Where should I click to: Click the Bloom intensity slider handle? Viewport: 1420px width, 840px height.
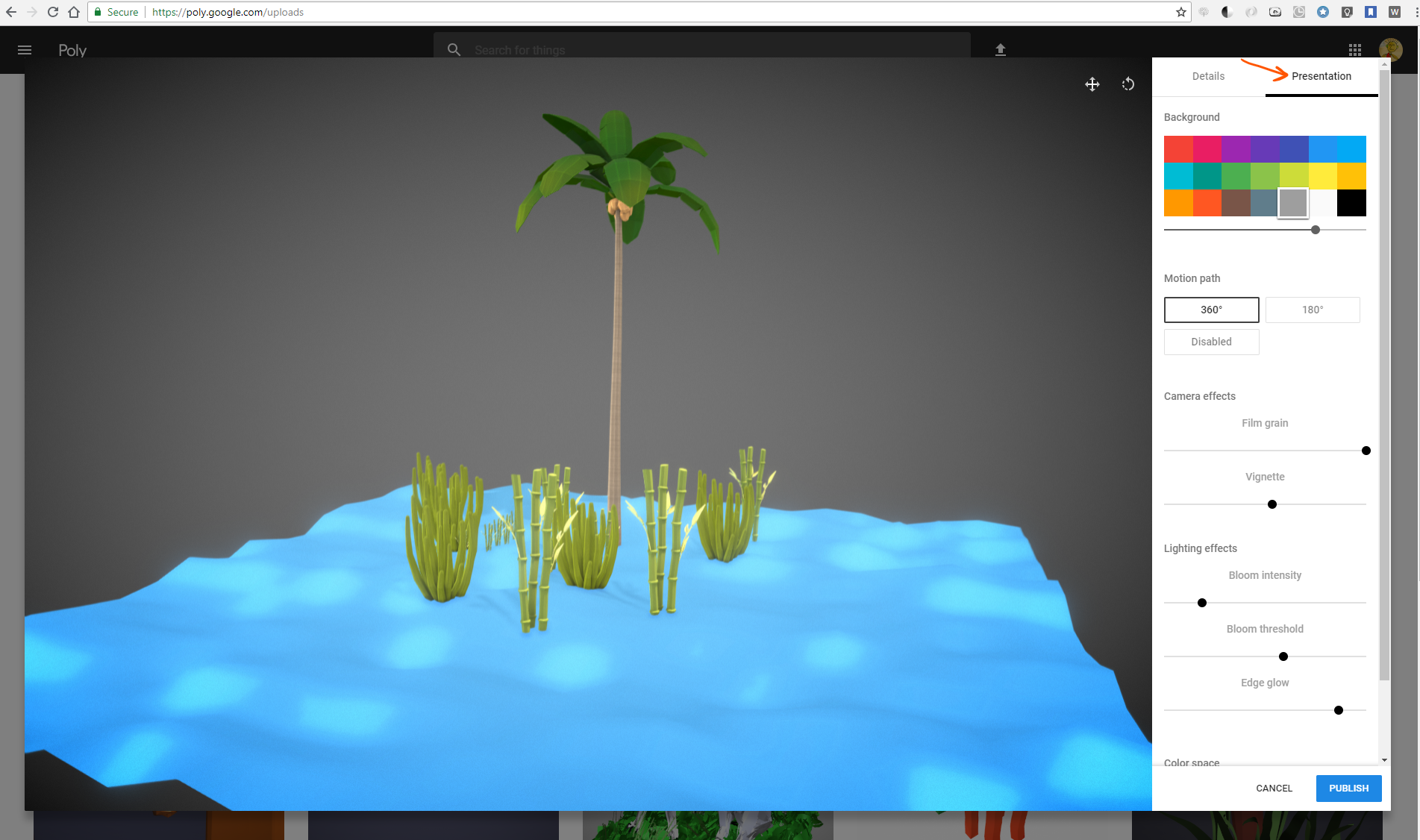[x=1202, y=603]
